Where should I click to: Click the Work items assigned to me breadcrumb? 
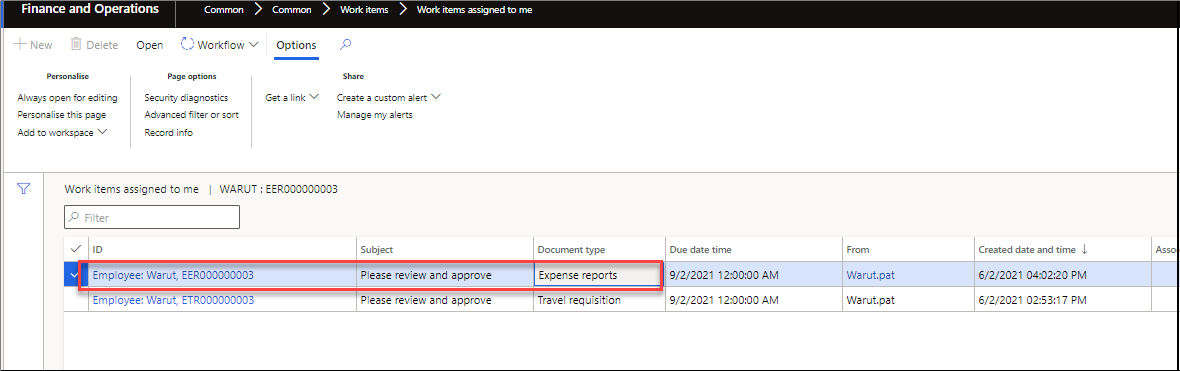[x=475, y=11]
